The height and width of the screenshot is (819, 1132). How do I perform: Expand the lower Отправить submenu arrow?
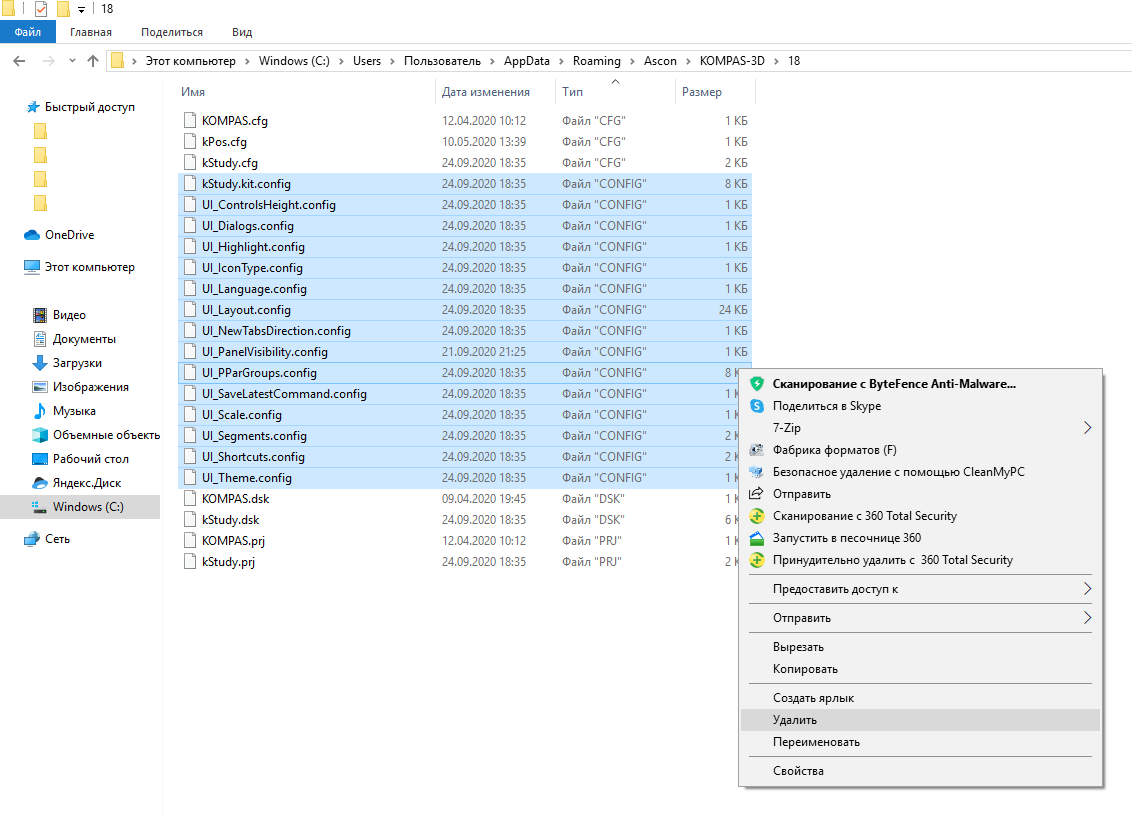pyautogui.click(x=1087, y=618)
